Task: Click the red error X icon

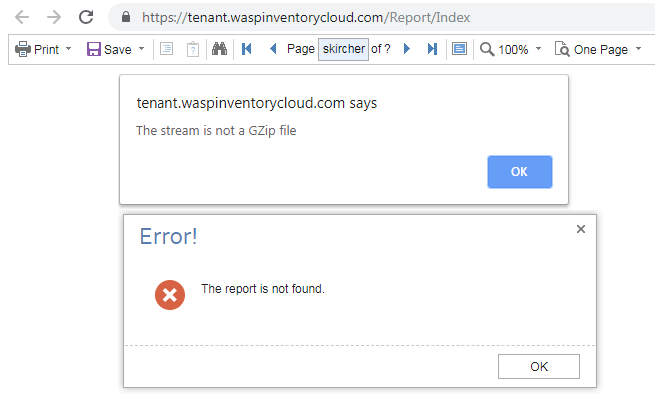Action: pos(170,295)
